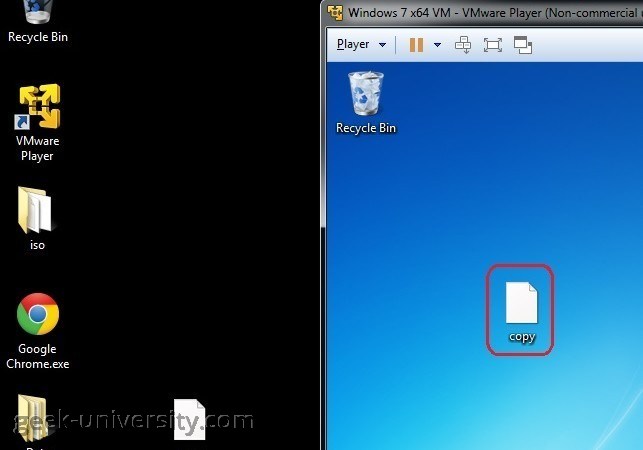Enter full screen mode in VMware Player
Viewport: 643px width, 450px height.
click(x=493, y=45)
